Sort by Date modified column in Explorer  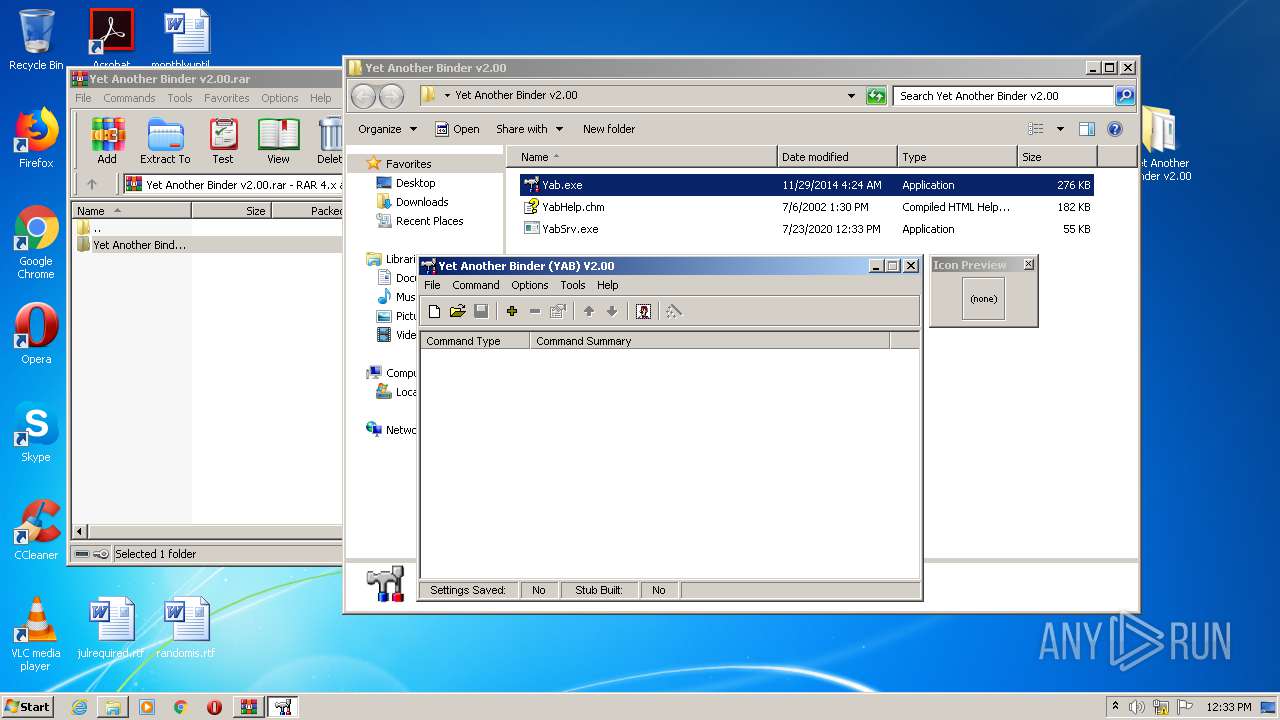[837, 157]
